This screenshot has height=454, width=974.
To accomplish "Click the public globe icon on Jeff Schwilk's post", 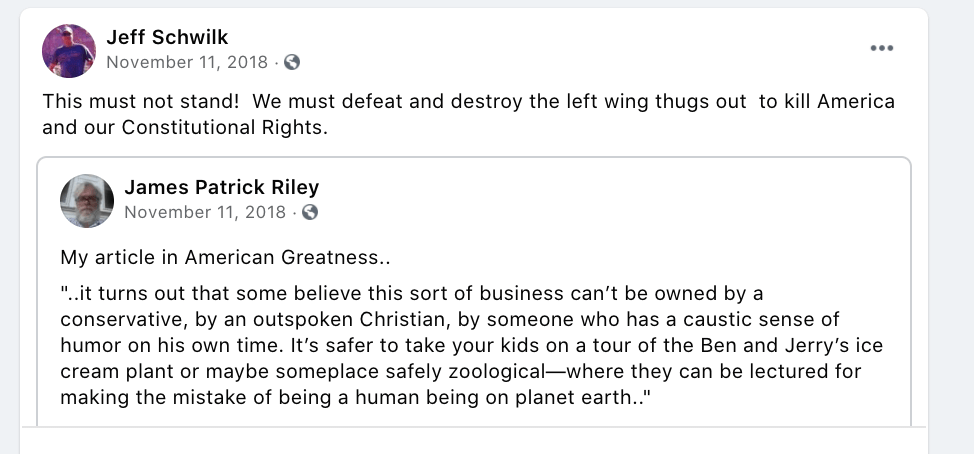I will [x=292, y=62].
